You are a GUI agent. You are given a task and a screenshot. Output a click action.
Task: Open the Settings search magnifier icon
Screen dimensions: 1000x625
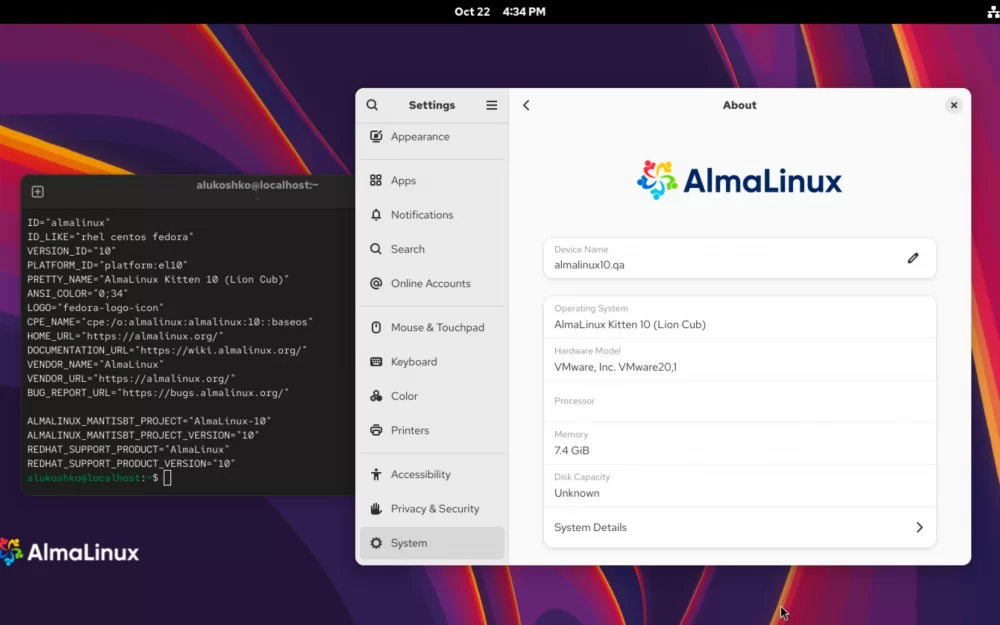click(372, 105)
